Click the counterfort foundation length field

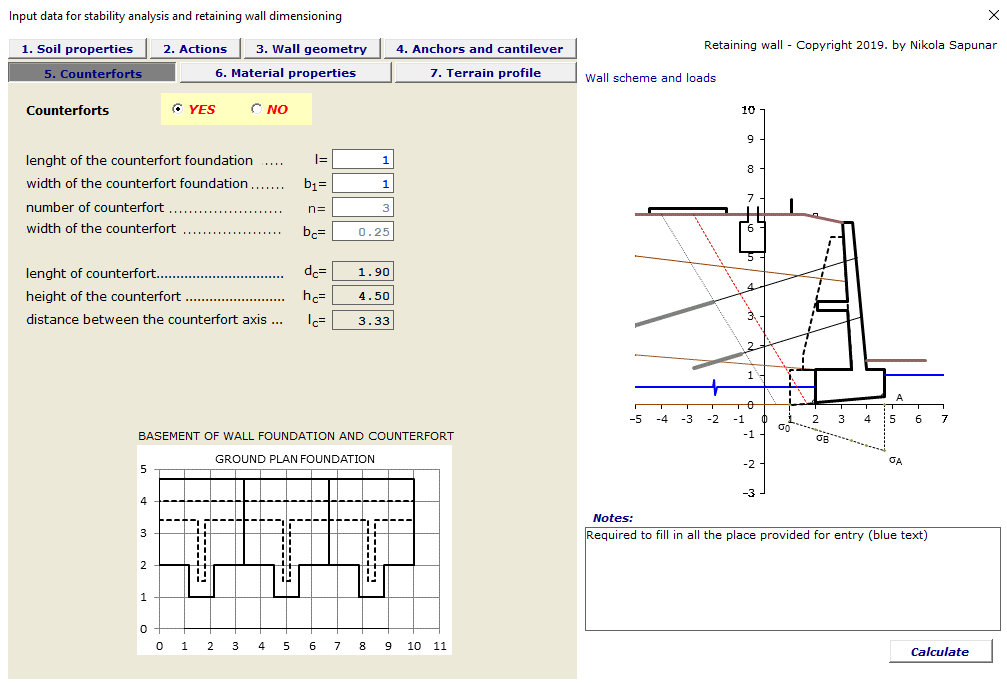363,160
